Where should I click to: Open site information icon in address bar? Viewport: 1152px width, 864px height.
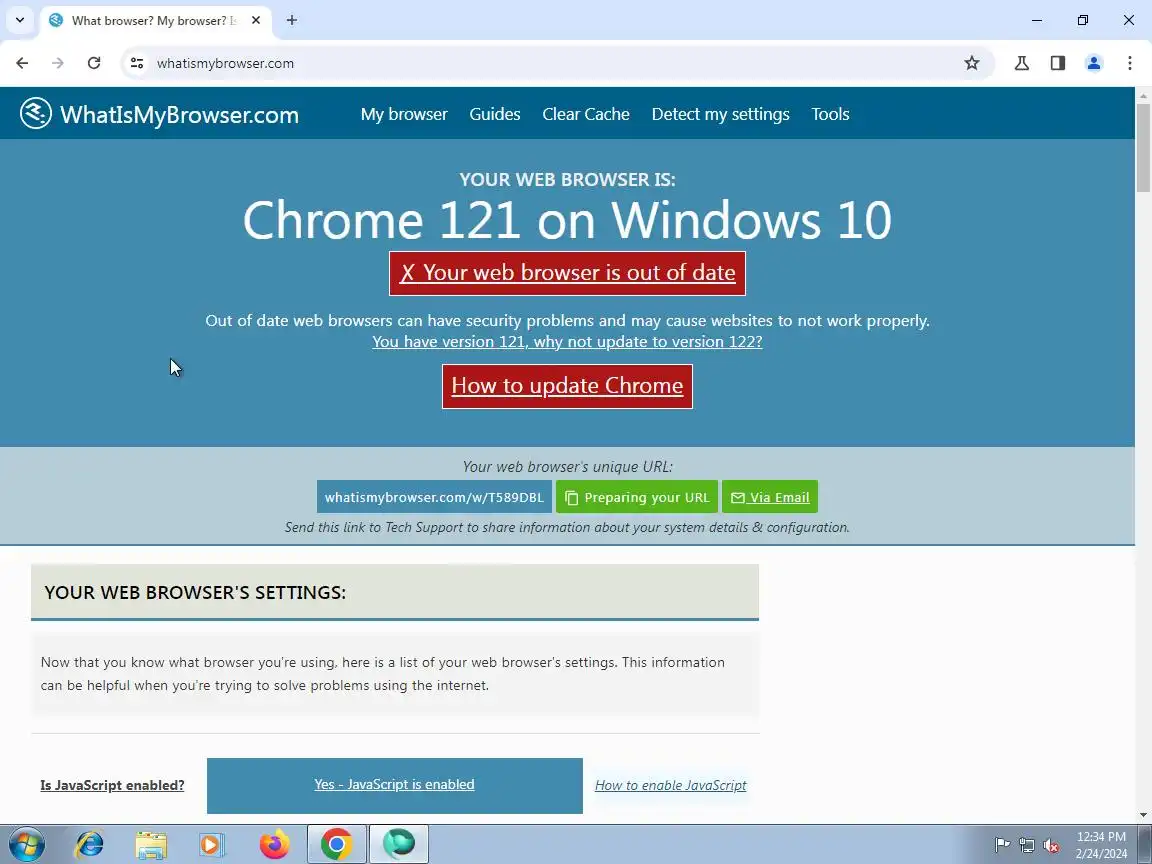click(x=137, y=63)
